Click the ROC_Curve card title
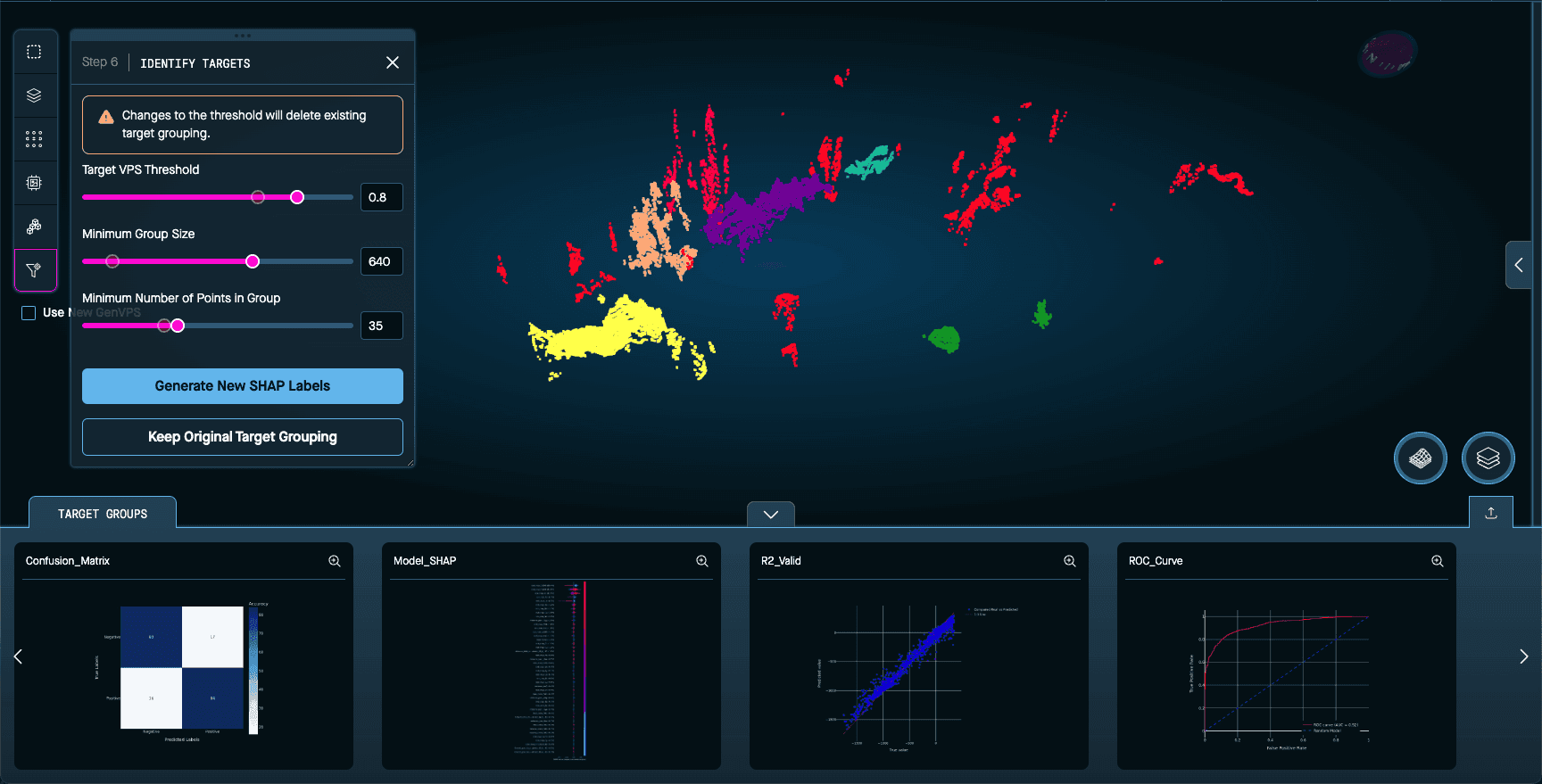The image size is (1542, 784). click(1156, 561)
